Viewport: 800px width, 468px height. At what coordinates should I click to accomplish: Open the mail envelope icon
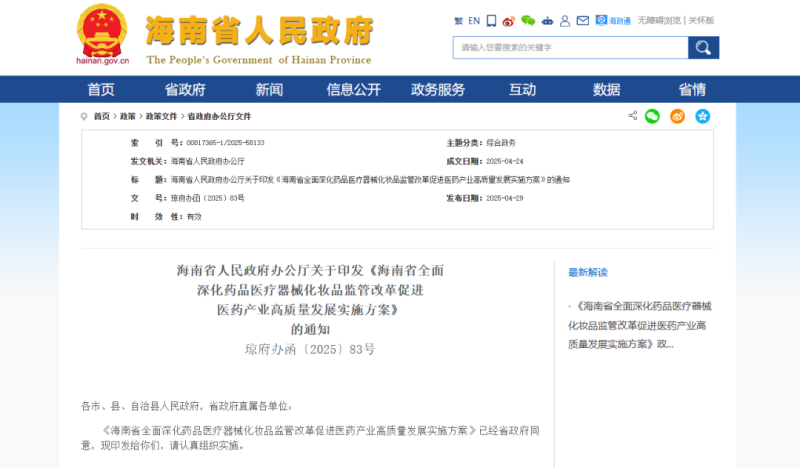pyautogui.click(x=583, y=20)
